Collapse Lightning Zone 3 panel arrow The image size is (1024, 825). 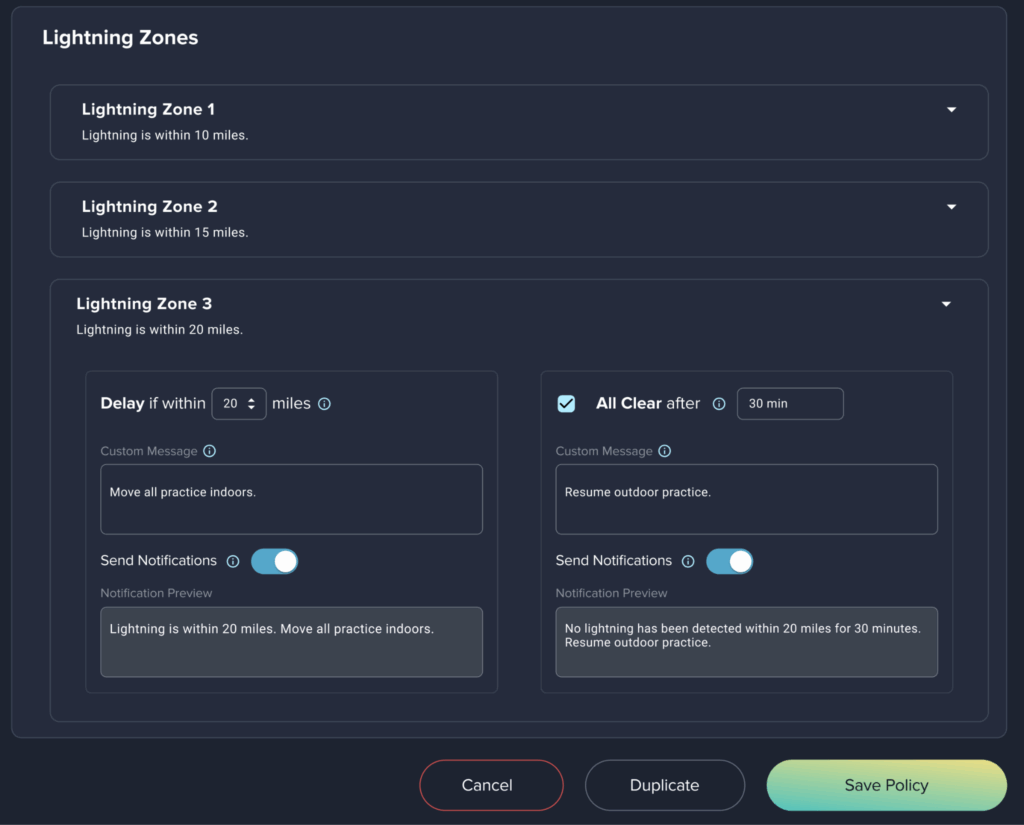[946, 304]
